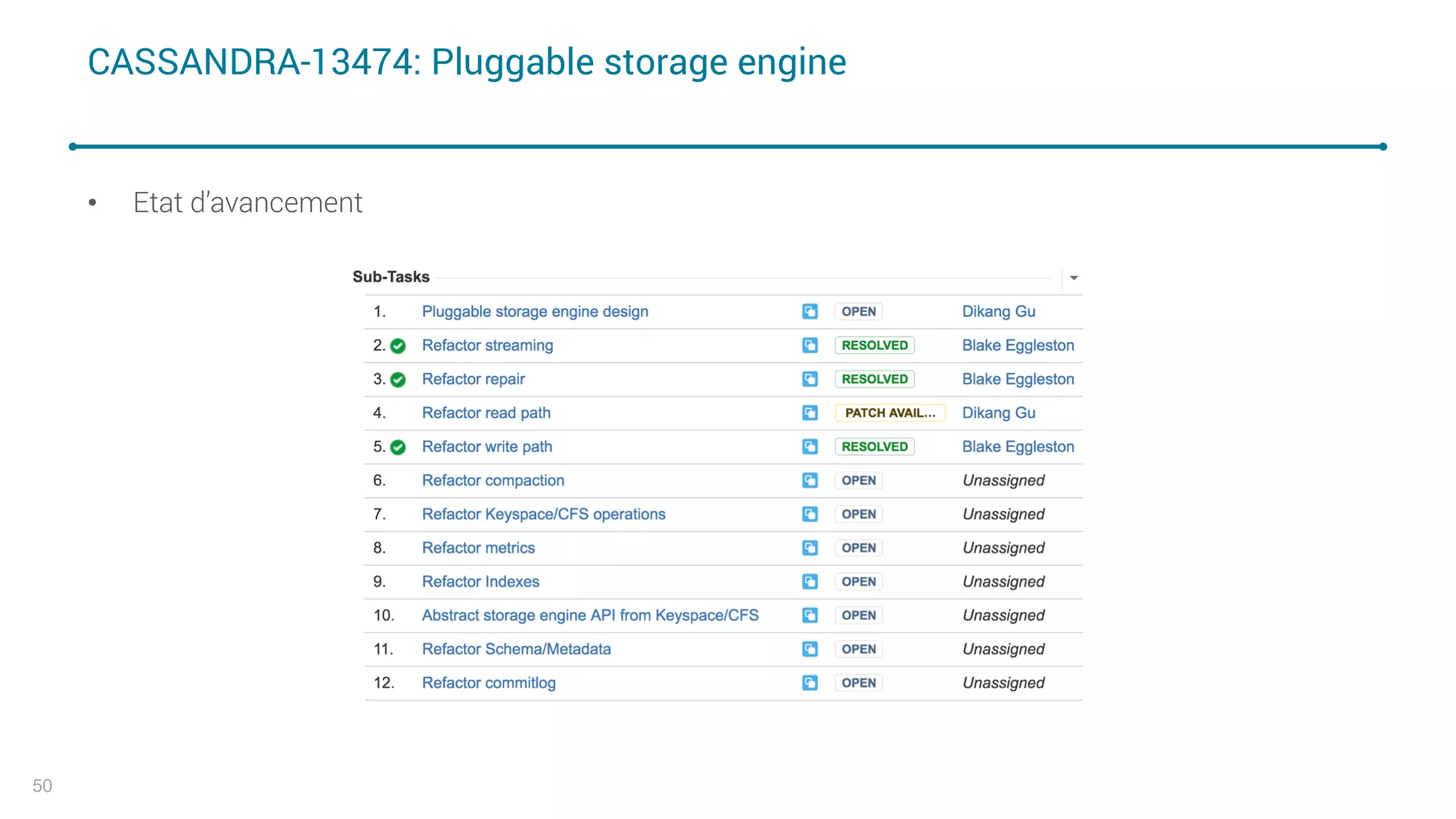Click Blake Eggleston on Refactor streaming row

(x=1017, y=346)
